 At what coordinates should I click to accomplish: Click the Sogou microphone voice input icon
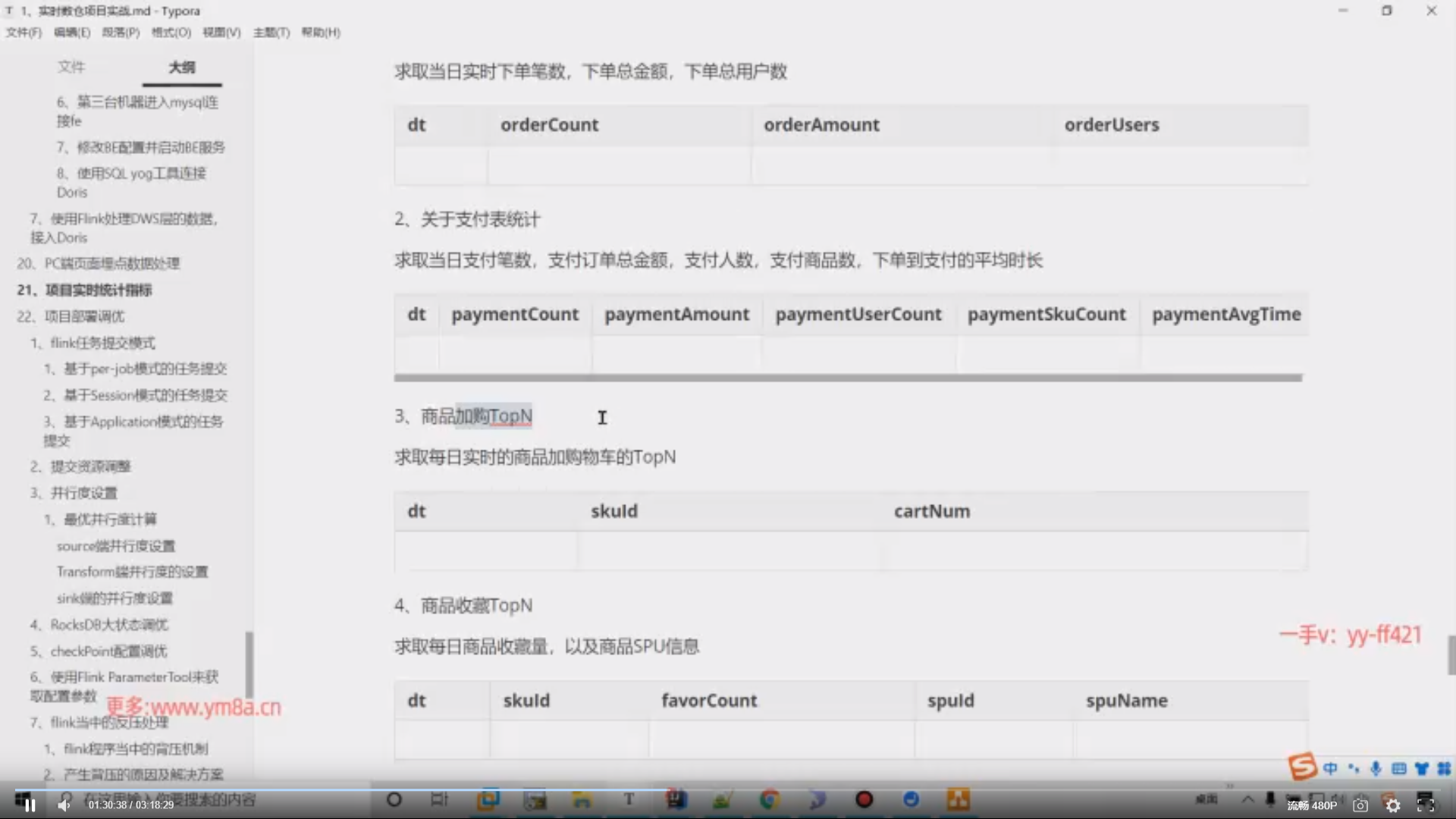(1376, 768)
